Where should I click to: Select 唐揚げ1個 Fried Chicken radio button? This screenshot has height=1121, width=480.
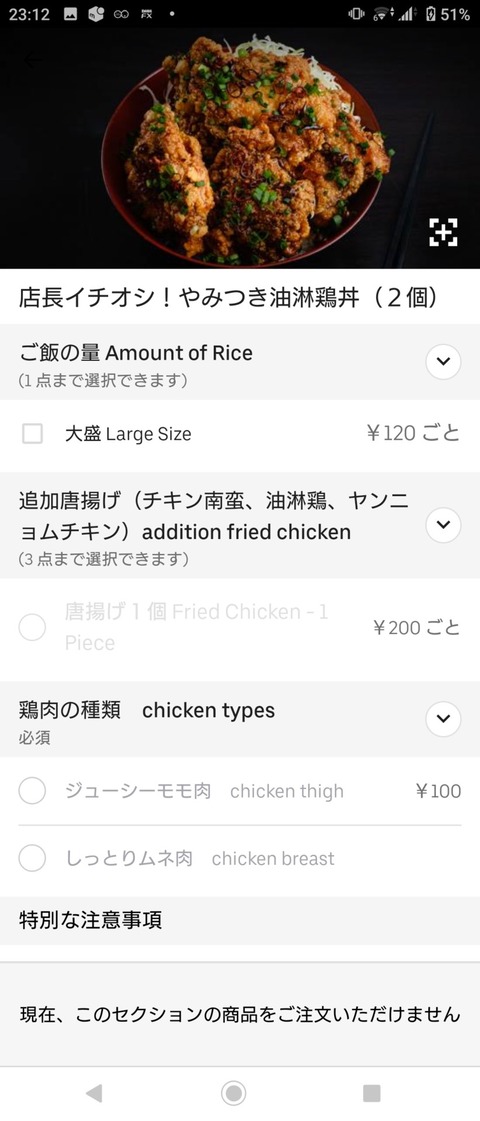pyautogui.click(x=32, y=628)
